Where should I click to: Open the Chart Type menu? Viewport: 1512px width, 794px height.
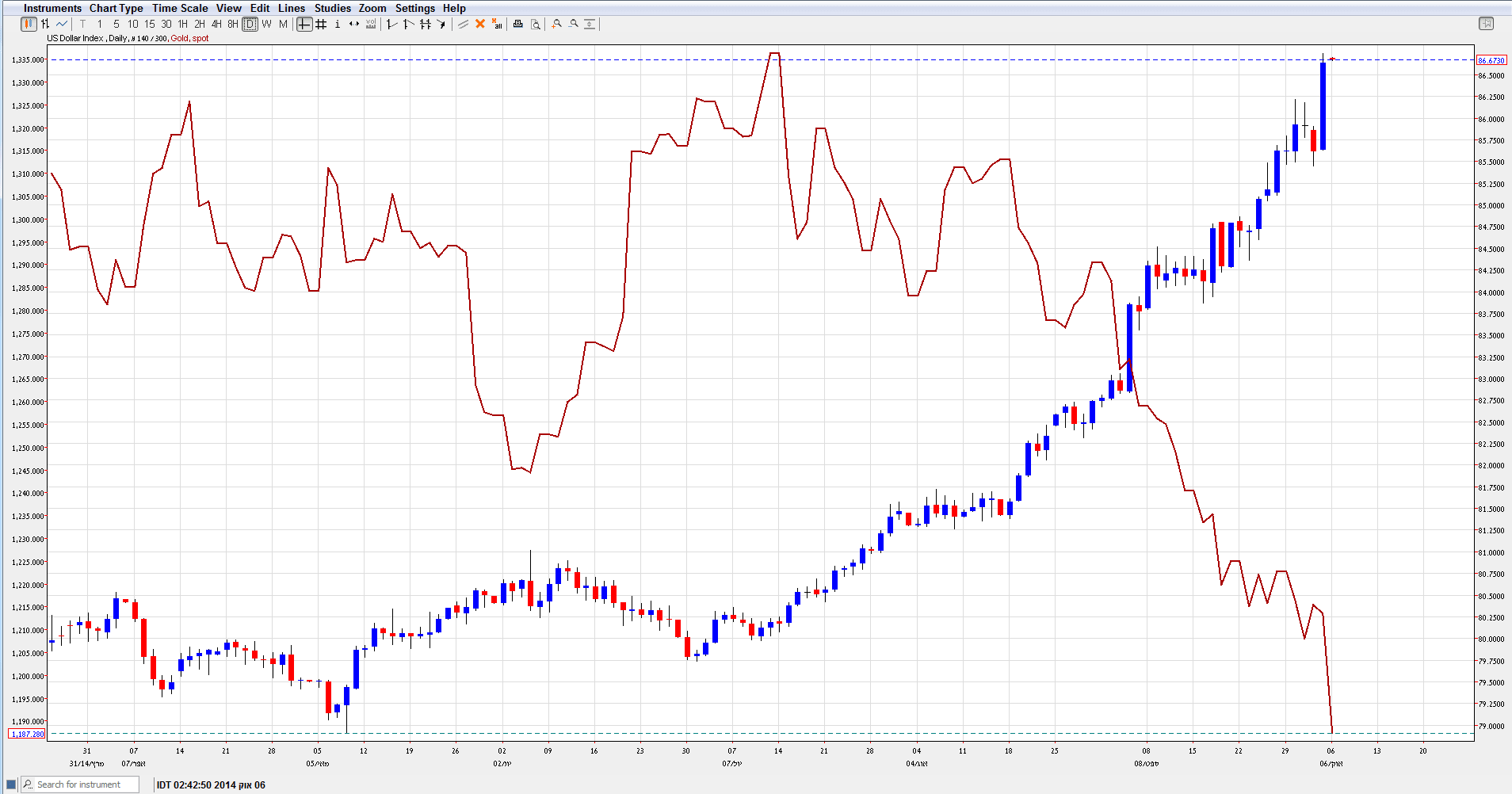pyautogui.click(x=116, y=8)
